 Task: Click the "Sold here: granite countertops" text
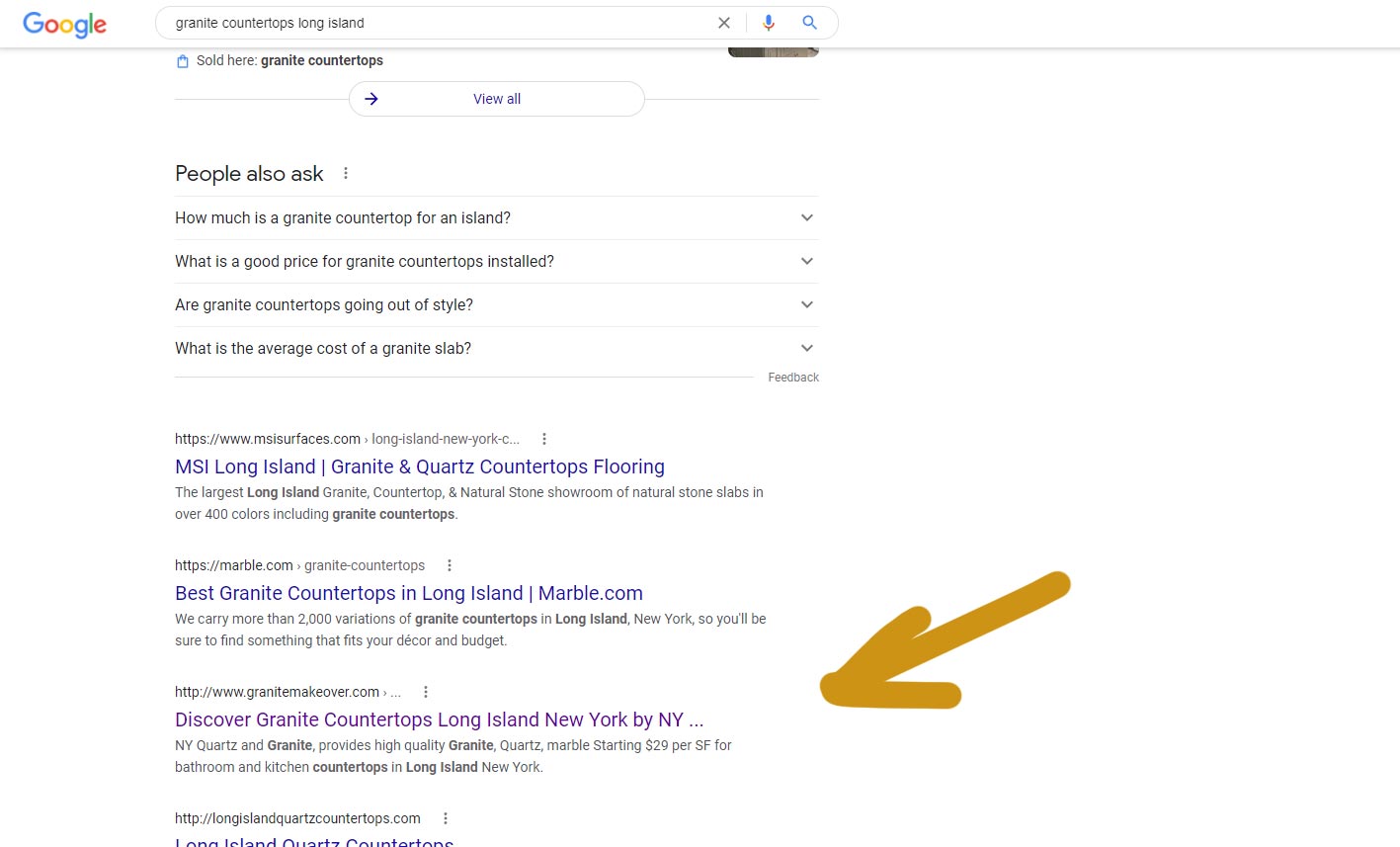[x=289, y=60]
